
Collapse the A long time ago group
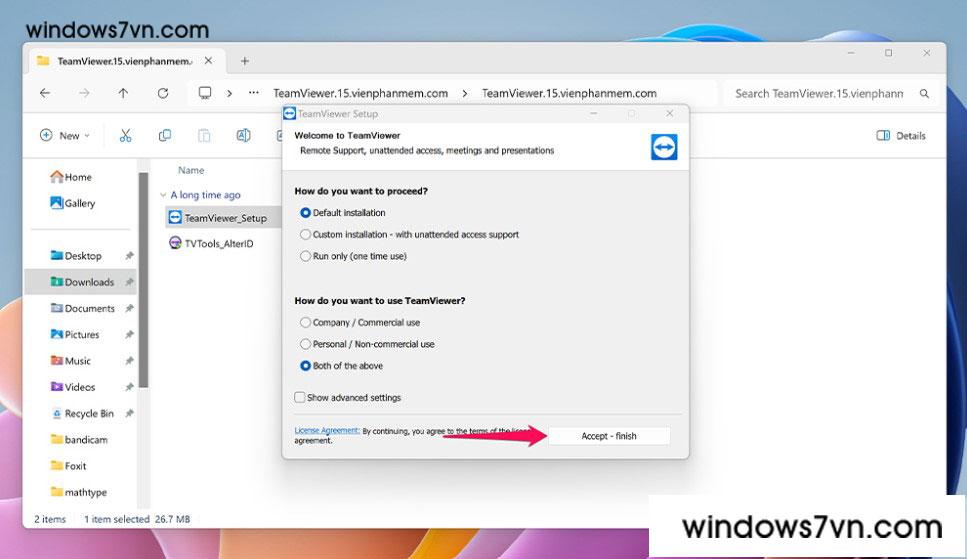pyautogui.click(x=163, y=195)
